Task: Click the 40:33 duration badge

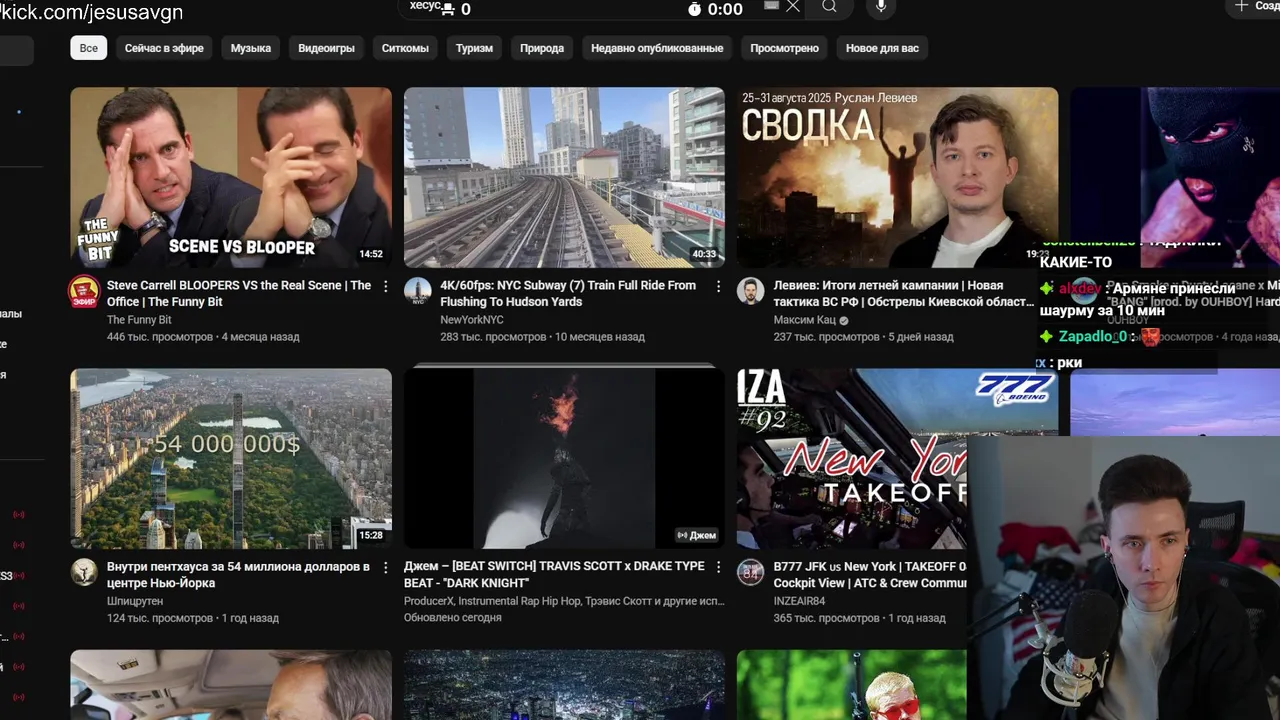Action: pos(704,254)
